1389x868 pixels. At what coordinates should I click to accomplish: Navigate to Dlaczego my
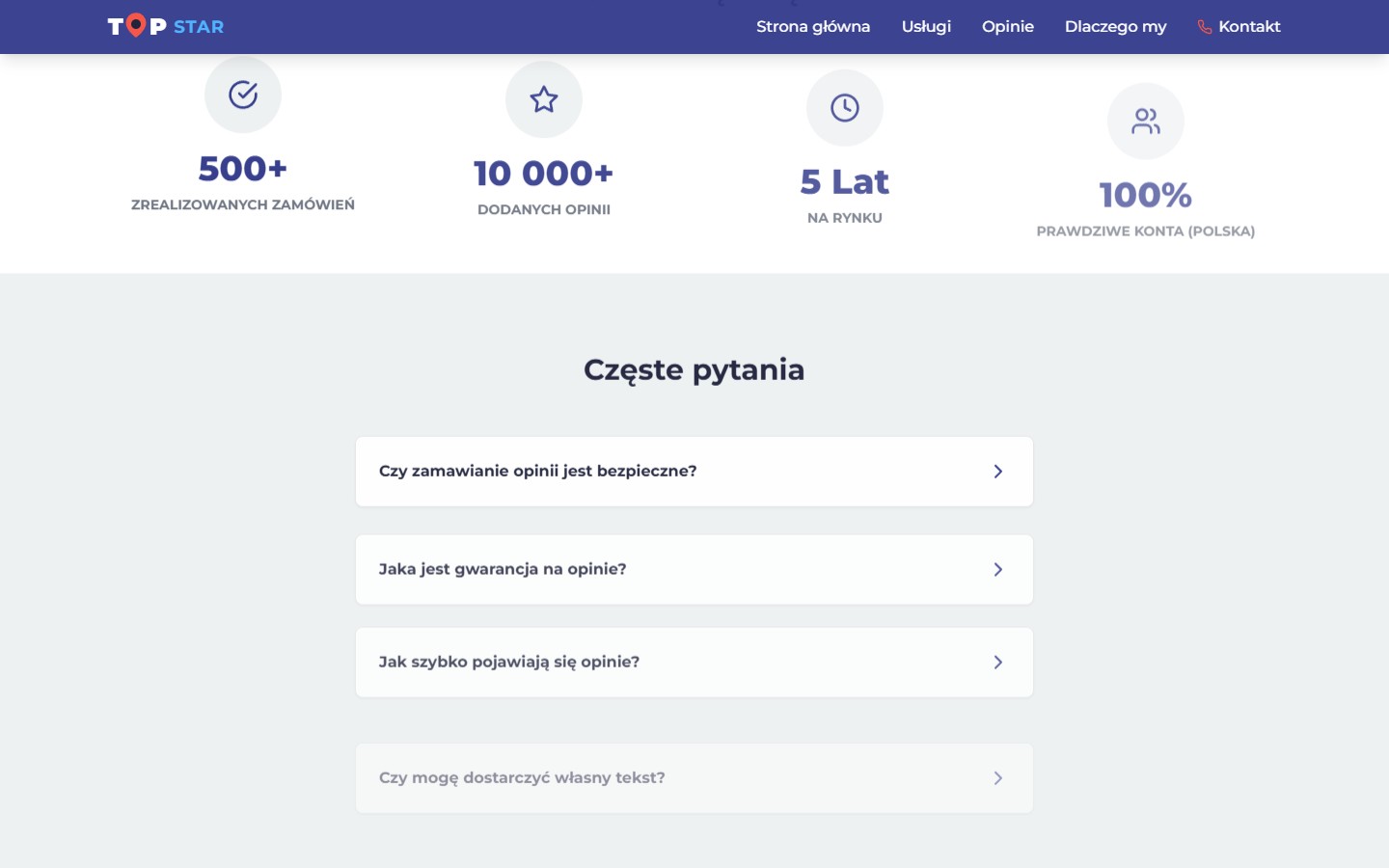[x=1116, y=27]
